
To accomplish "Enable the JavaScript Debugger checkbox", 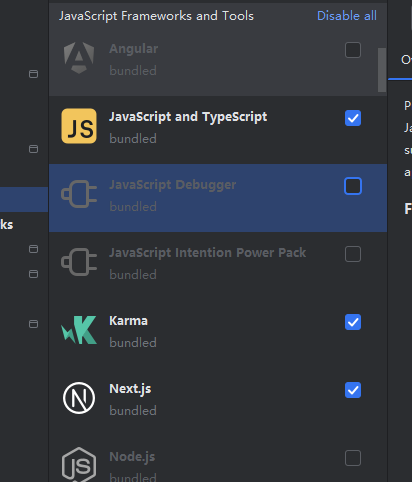I will pos(353,186).
